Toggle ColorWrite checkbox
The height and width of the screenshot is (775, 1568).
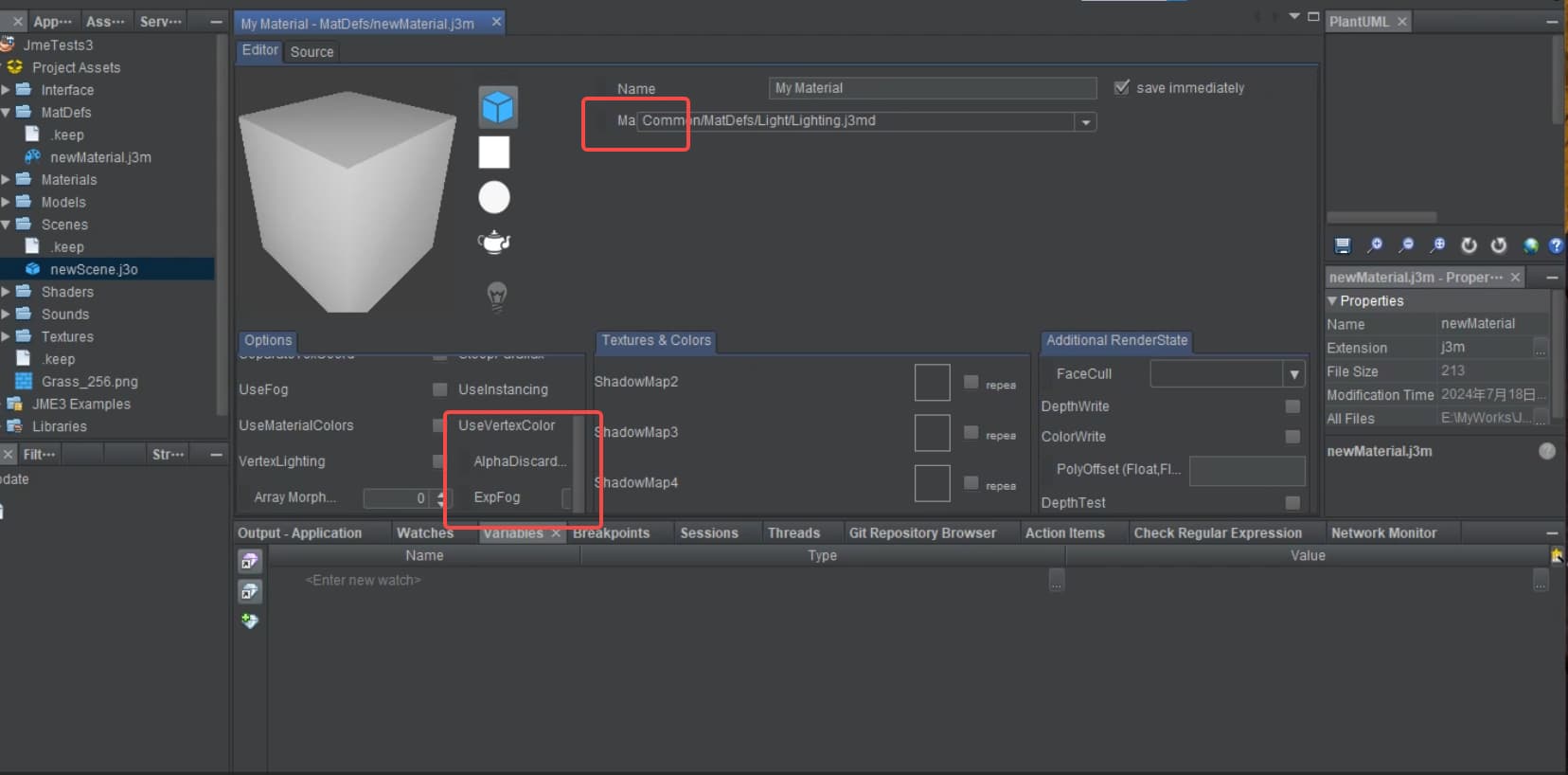pos(1292,437)
